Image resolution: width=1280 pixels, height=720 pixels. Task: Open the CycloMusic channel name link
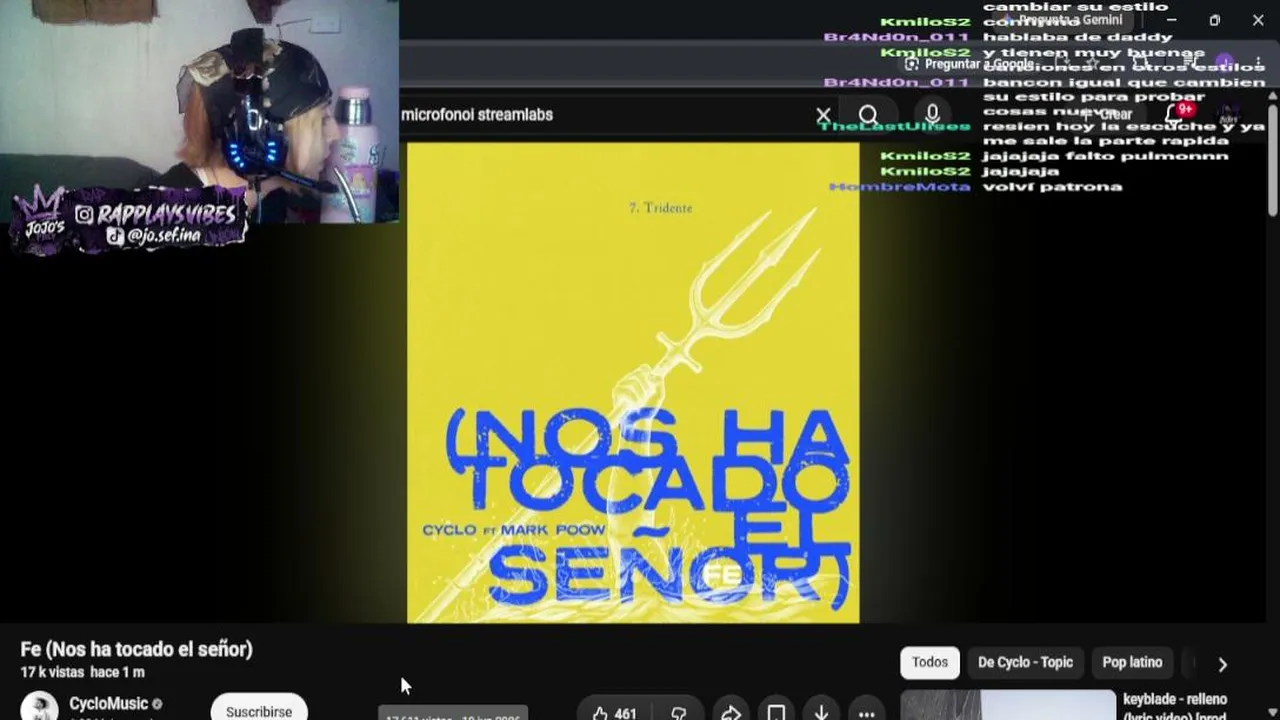(108, 704)
